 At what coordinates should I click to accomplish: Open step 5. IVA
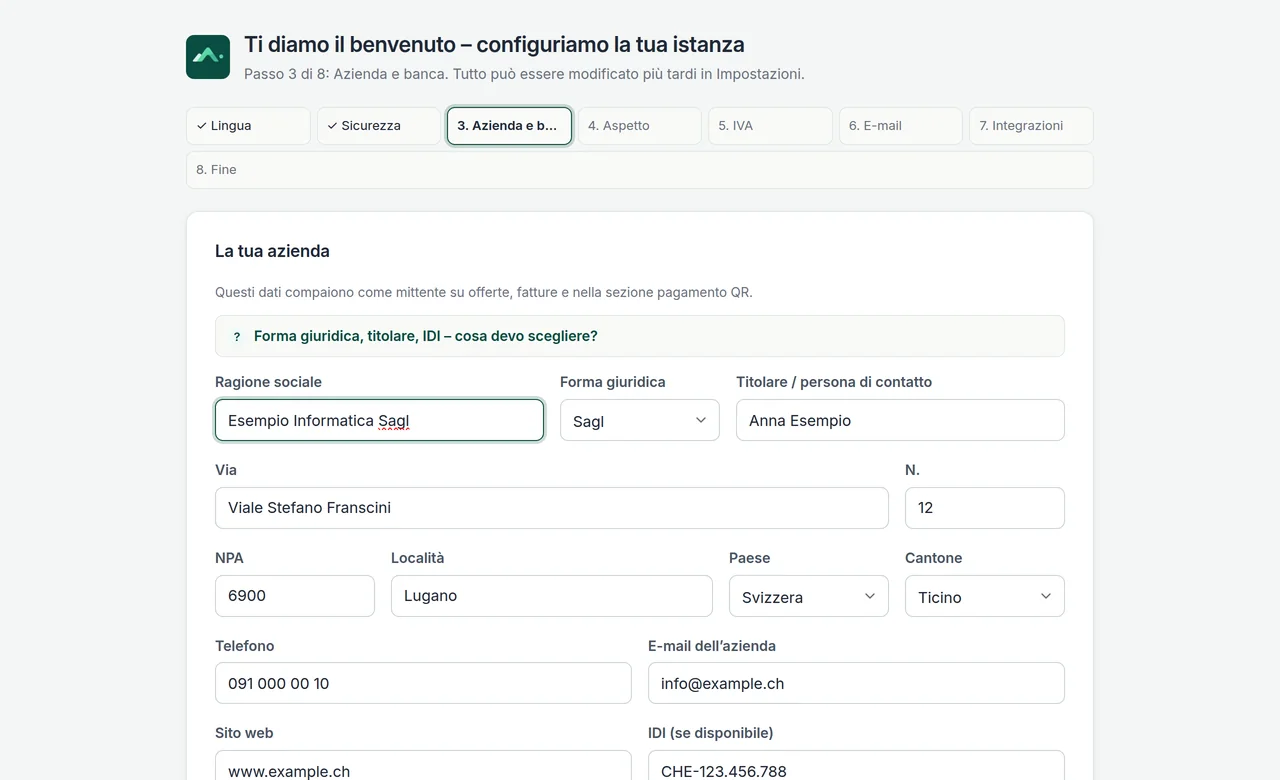coord(770,126)
